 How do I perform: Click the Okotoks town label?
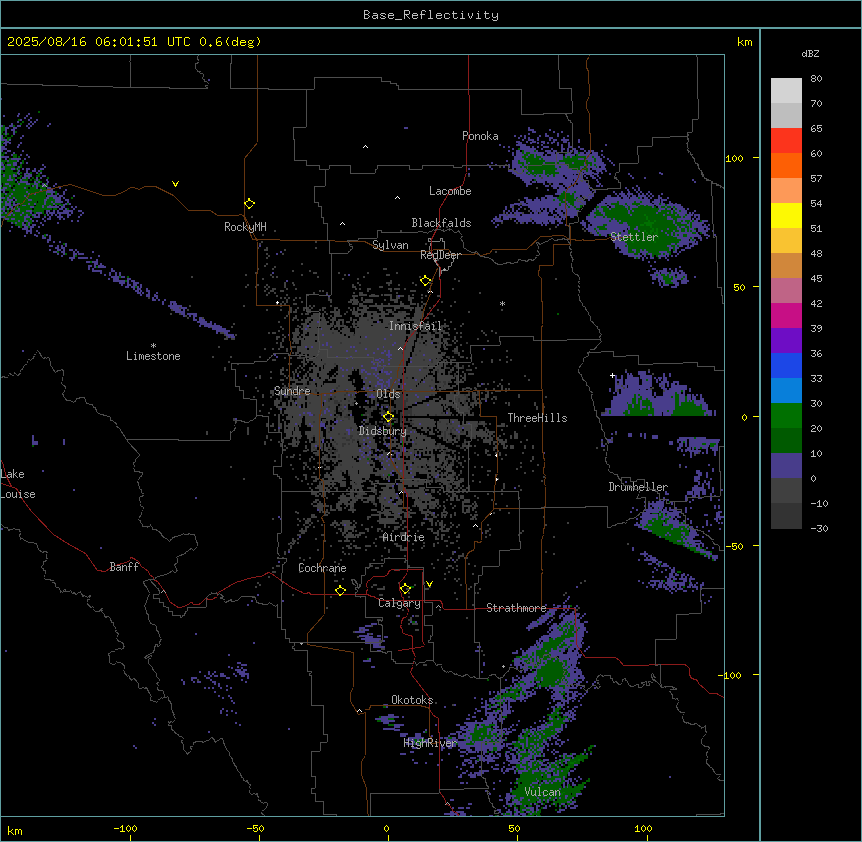pos(412,700)
